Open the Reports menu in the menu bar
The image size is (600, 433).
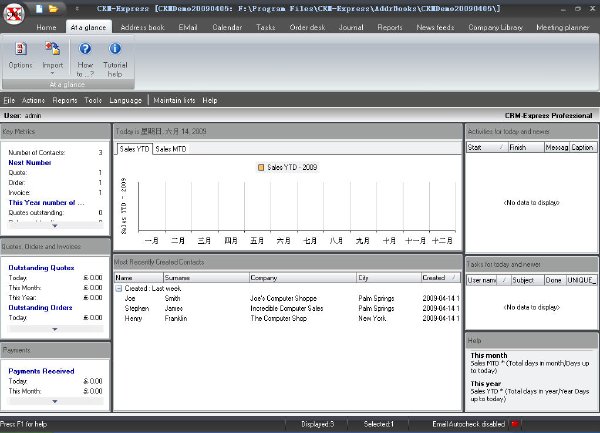(x=65, y=100)
